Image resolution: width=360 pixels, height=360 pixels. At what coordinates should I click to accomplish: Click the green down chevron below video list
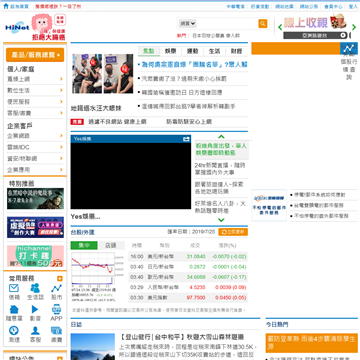[221, 220]
